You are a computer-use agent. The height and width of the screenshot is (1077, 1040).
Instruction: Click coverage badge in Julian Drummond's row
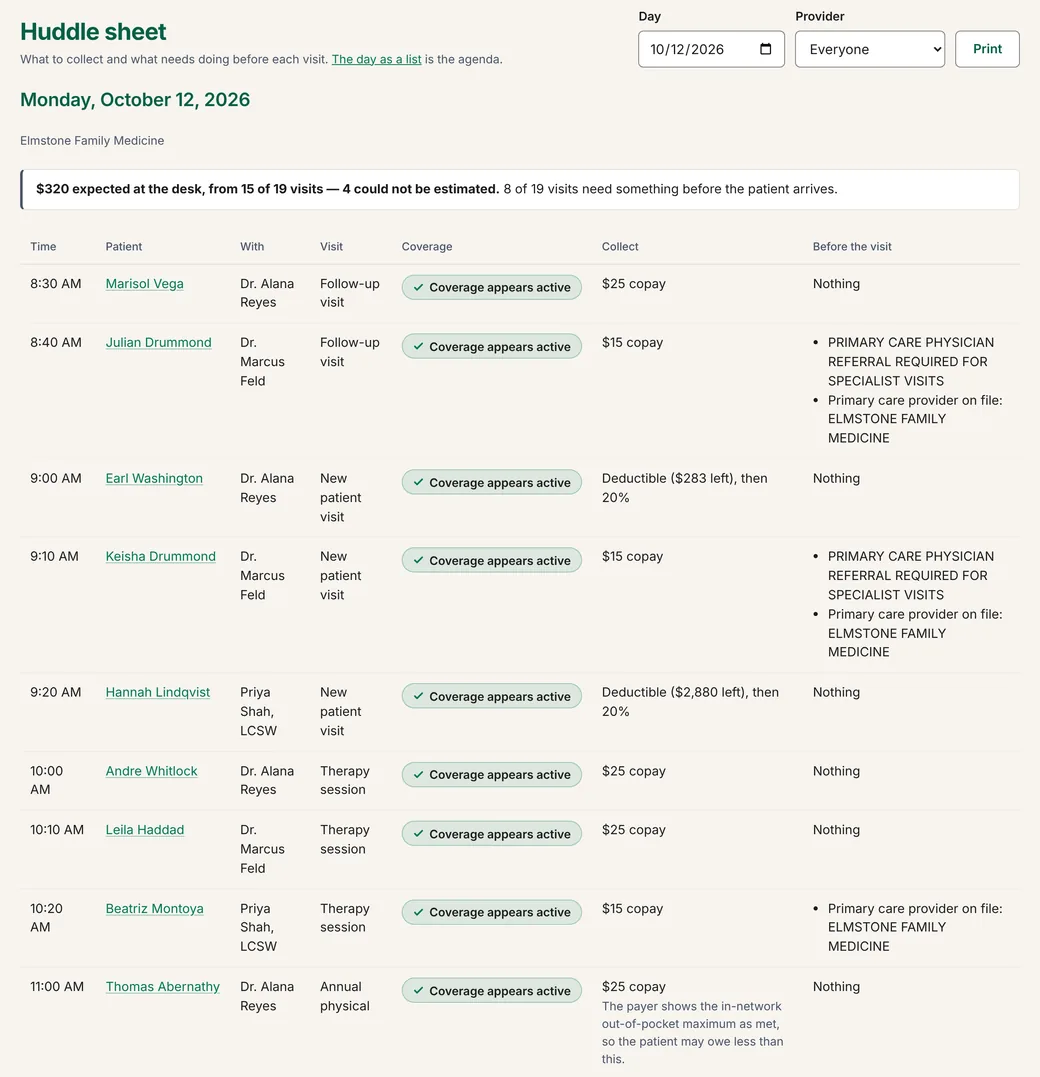pyautogui.click(x=492, y=346)
